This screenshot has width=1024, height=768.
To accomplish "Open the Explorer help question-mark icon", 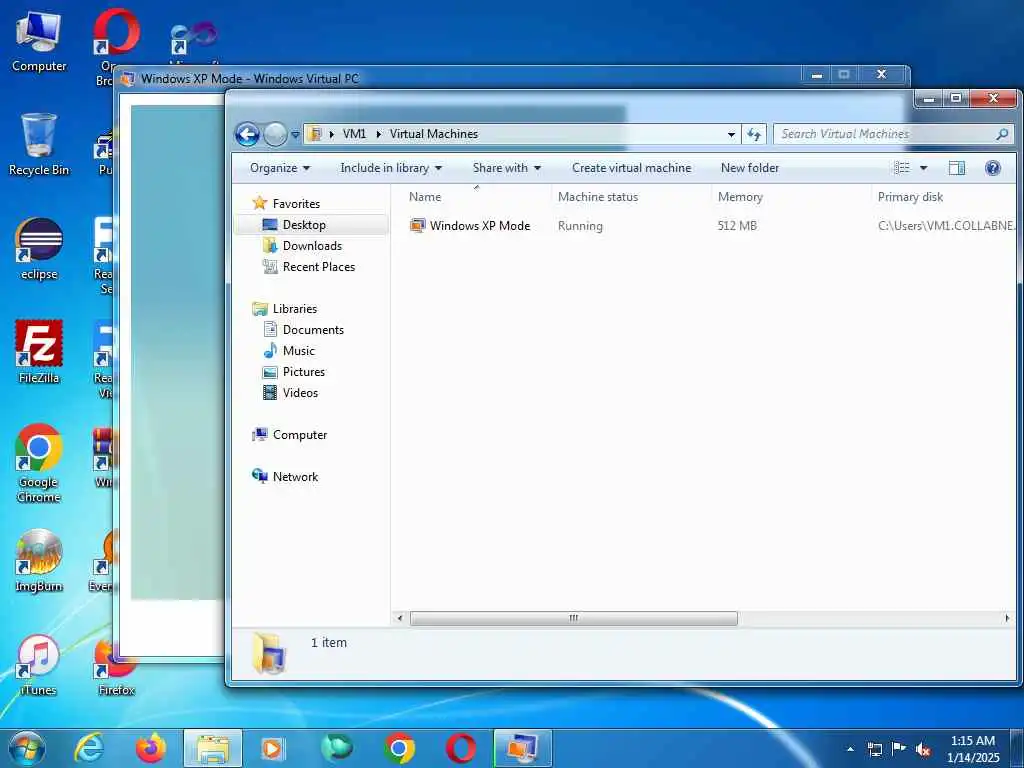I will [993, 168].
